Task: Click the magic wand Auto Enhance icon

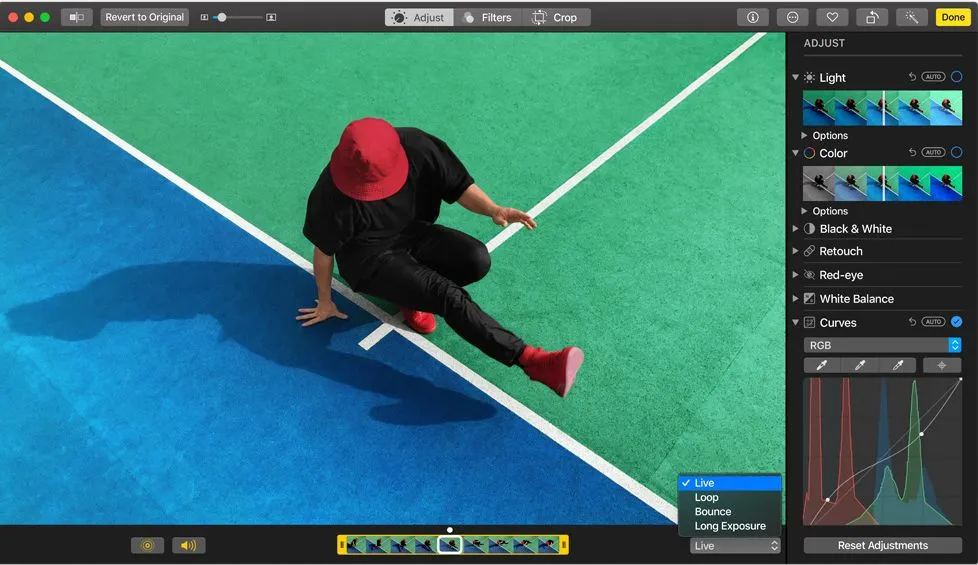Action: tap(911, 17)
